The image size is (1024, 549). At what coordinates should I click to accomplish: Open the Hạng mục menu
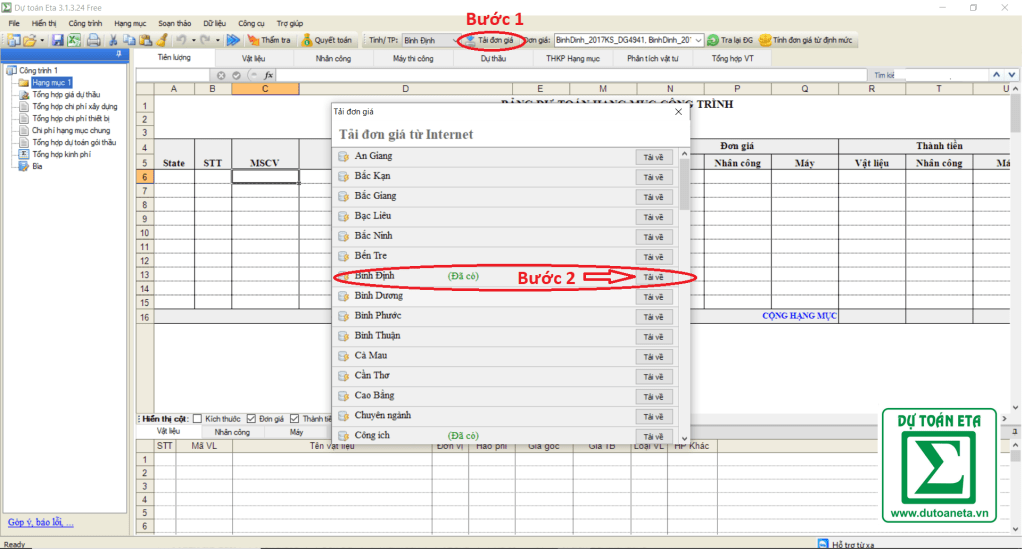(130, 24)
